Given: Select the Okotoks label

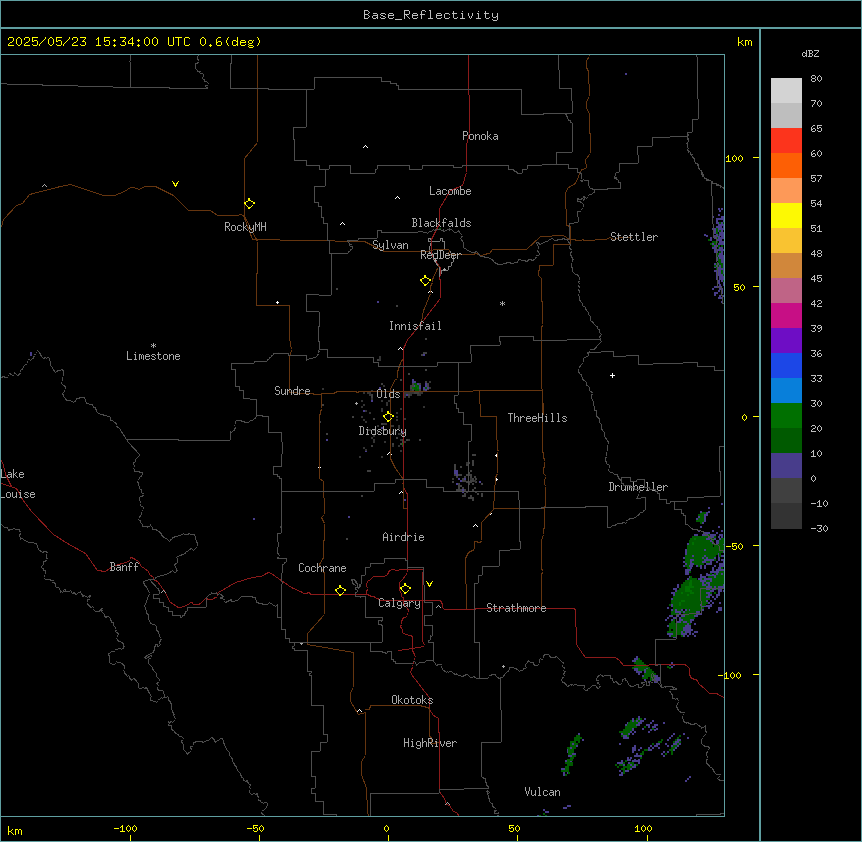Looking at the screenshot, I should (412, 700).
